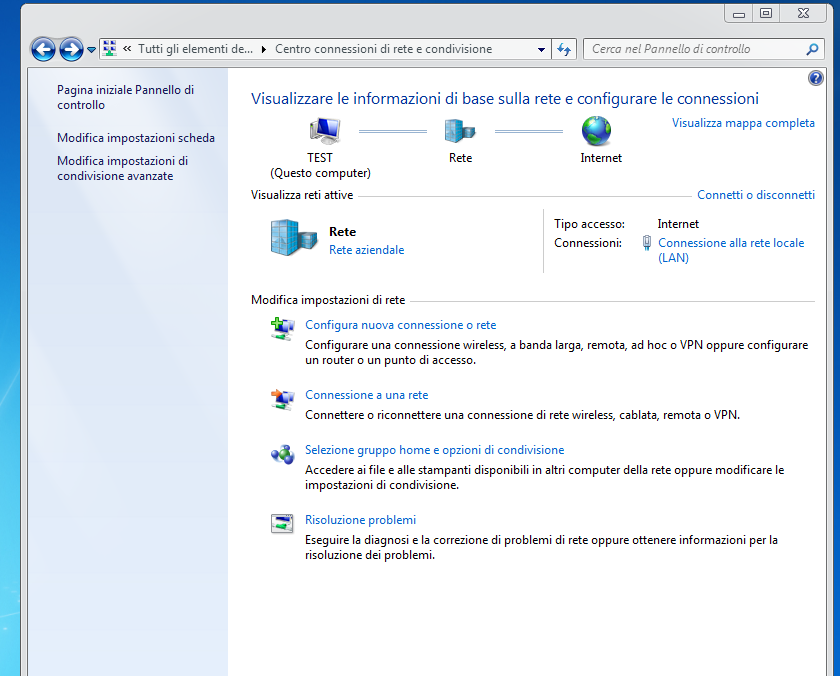This screenshot has width=840, height=676.
Task: Click Connetti o disconnetti link
Action: click(755, 195)
